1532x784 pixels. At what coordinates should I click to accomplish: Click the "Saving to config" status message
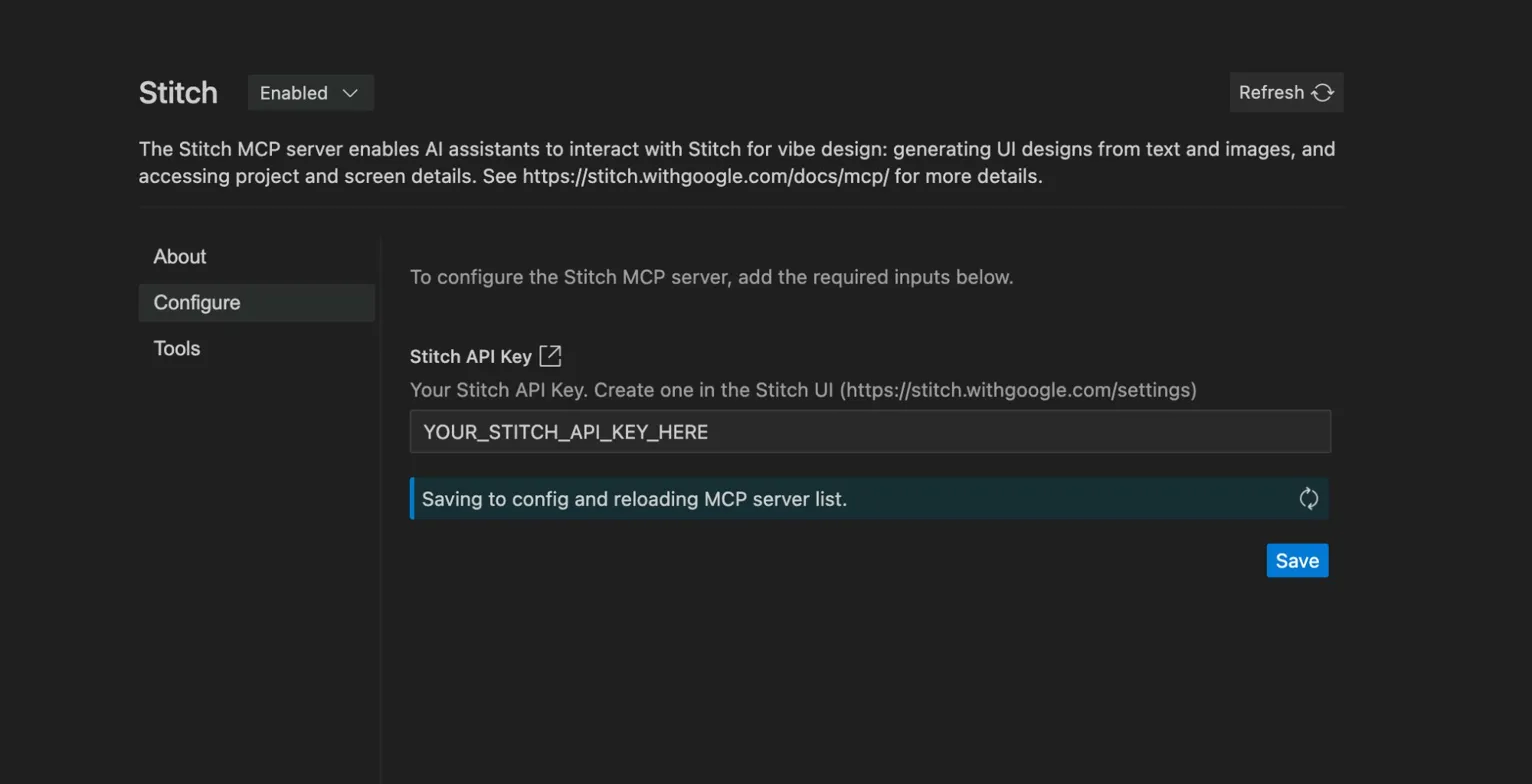pyautogui.click(x=634, y=499)
